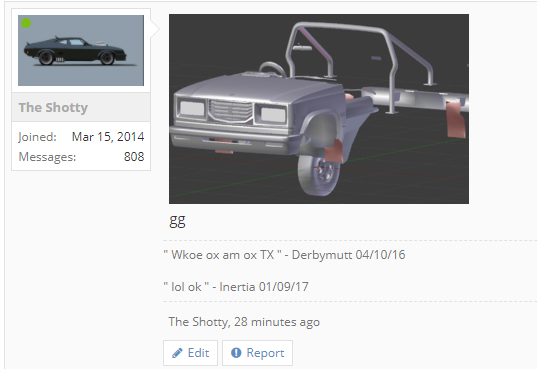Click the Edit button
The image size is (537, 369).
pyautogui.click(x=190, y=353)
